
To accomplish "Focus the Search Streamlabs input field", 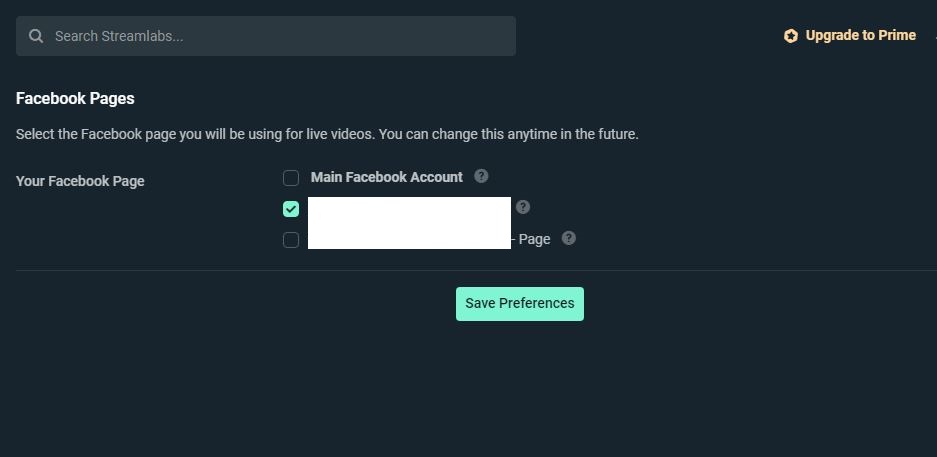I will [x=280, y=36].
